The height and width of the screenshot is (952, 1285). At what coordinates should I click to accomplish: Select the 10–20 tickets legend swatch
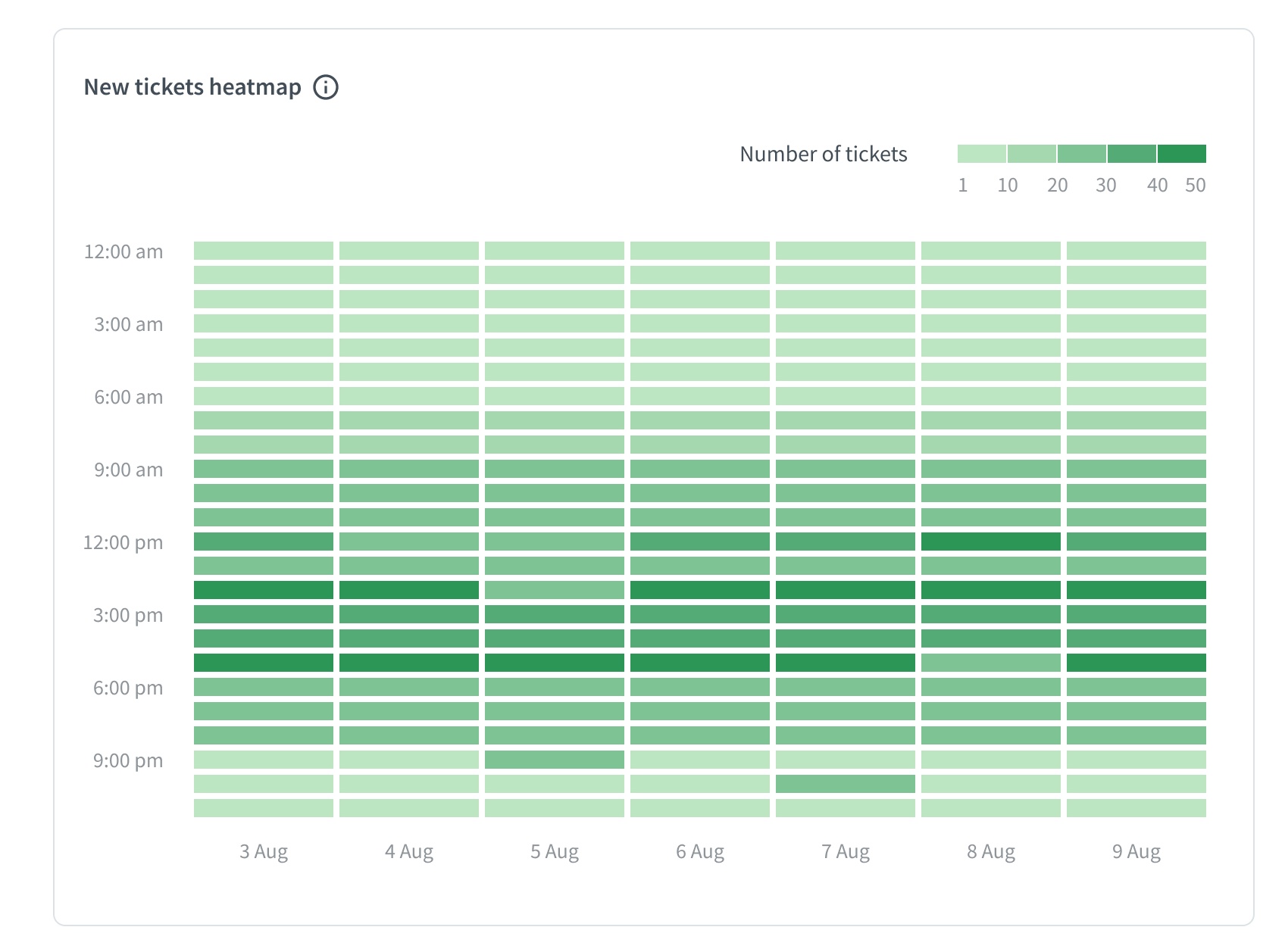click(x=1031, y=154)
